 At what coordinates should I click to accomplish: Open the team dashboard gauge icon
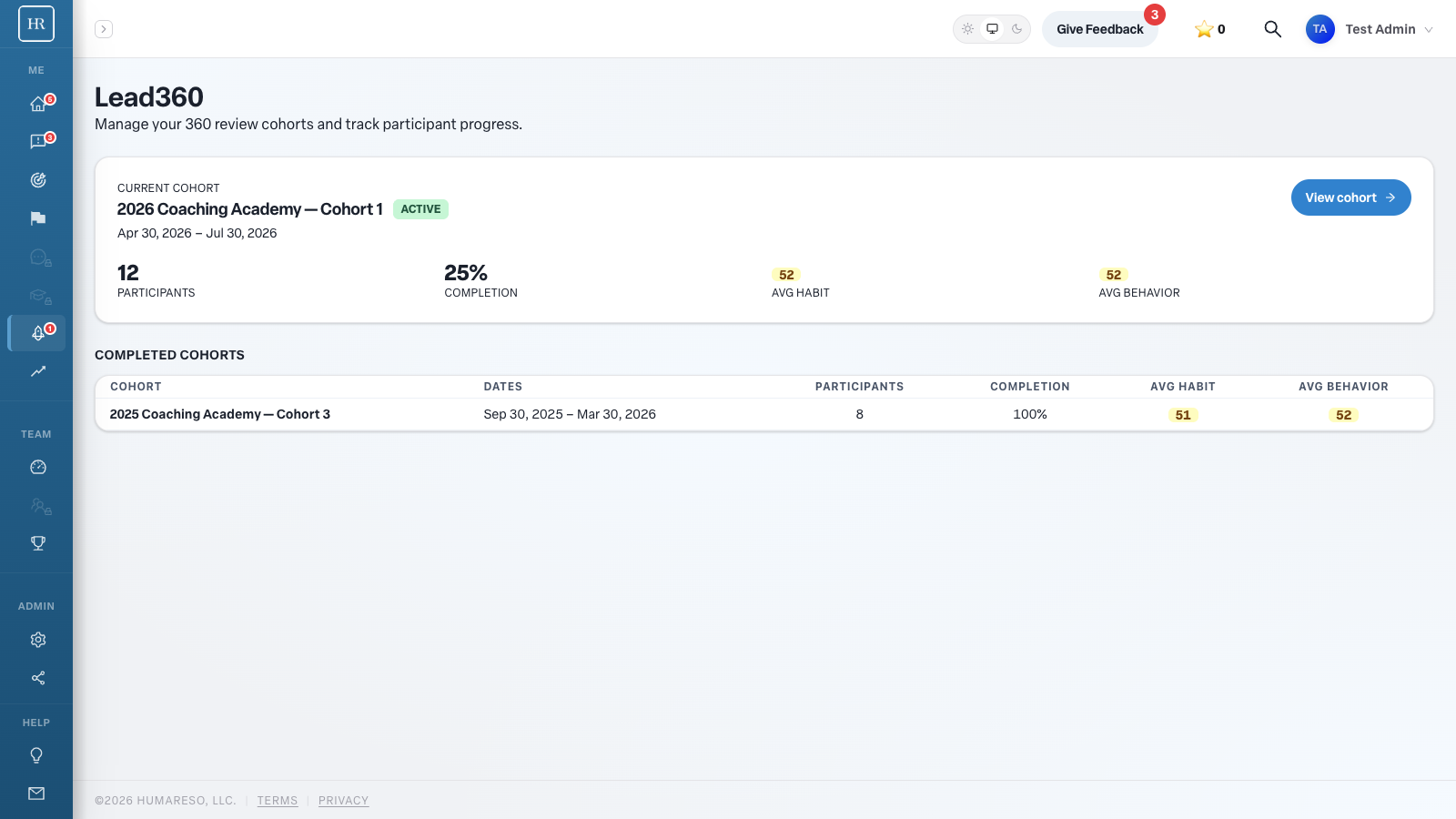(37, 467)
